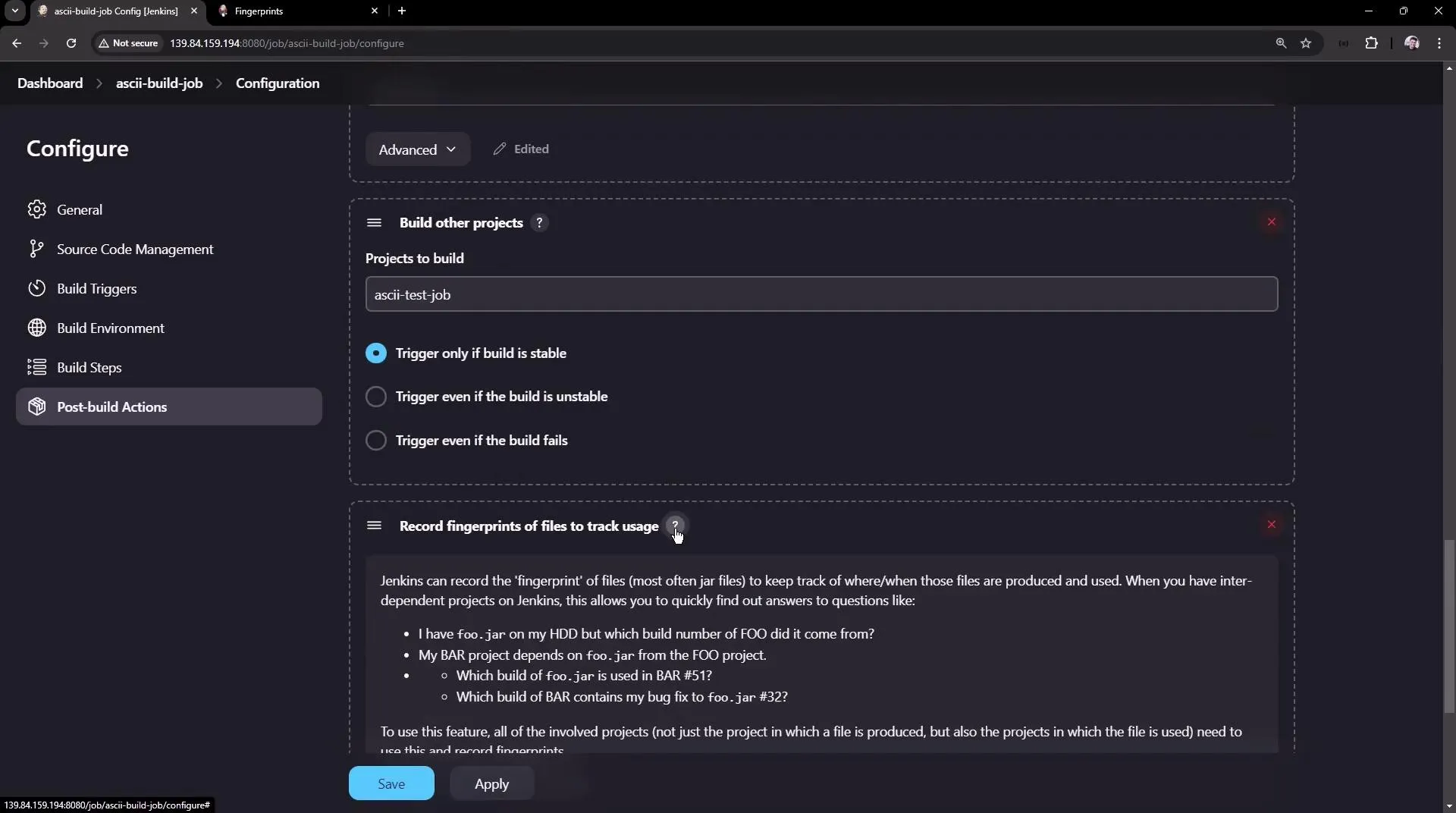Select Trigger only if build is stable
The image size is (1456, 813).
point(376,352)
